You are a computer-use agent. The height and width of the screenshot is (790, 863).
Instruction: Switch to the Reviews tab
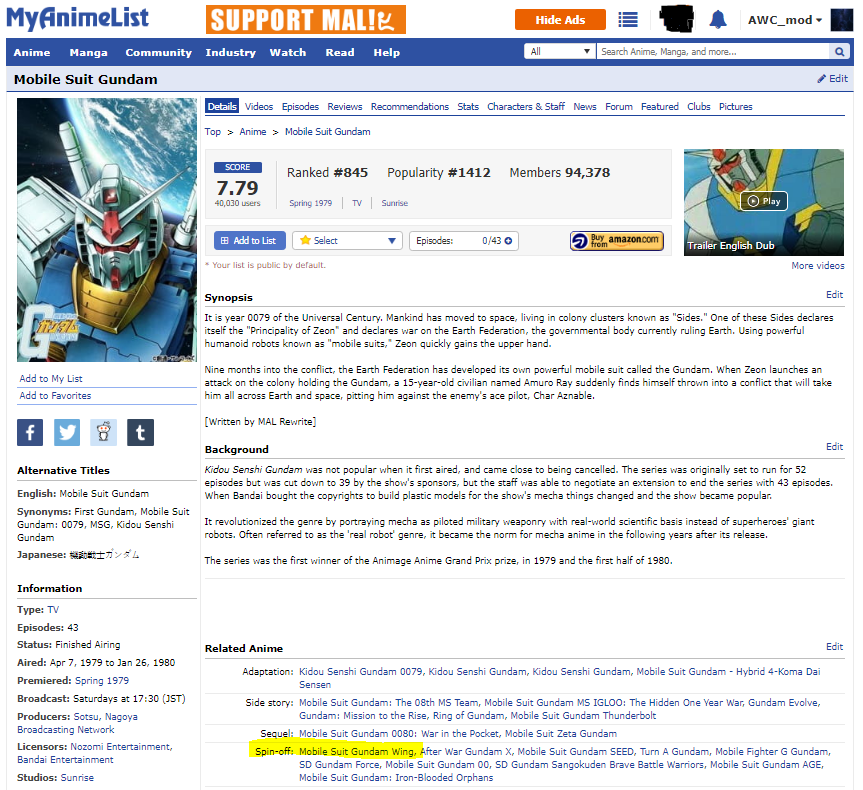[x=345, y=106]
